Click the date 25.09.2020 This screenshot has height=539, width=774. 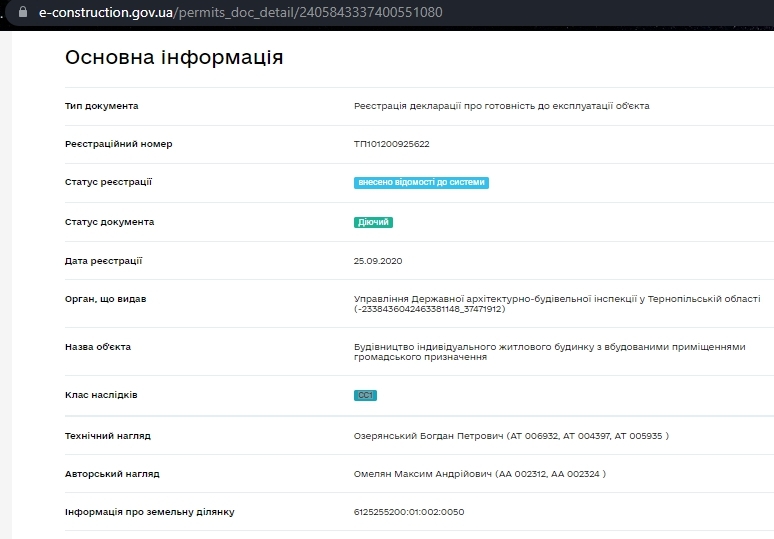(x=378, y=261)
